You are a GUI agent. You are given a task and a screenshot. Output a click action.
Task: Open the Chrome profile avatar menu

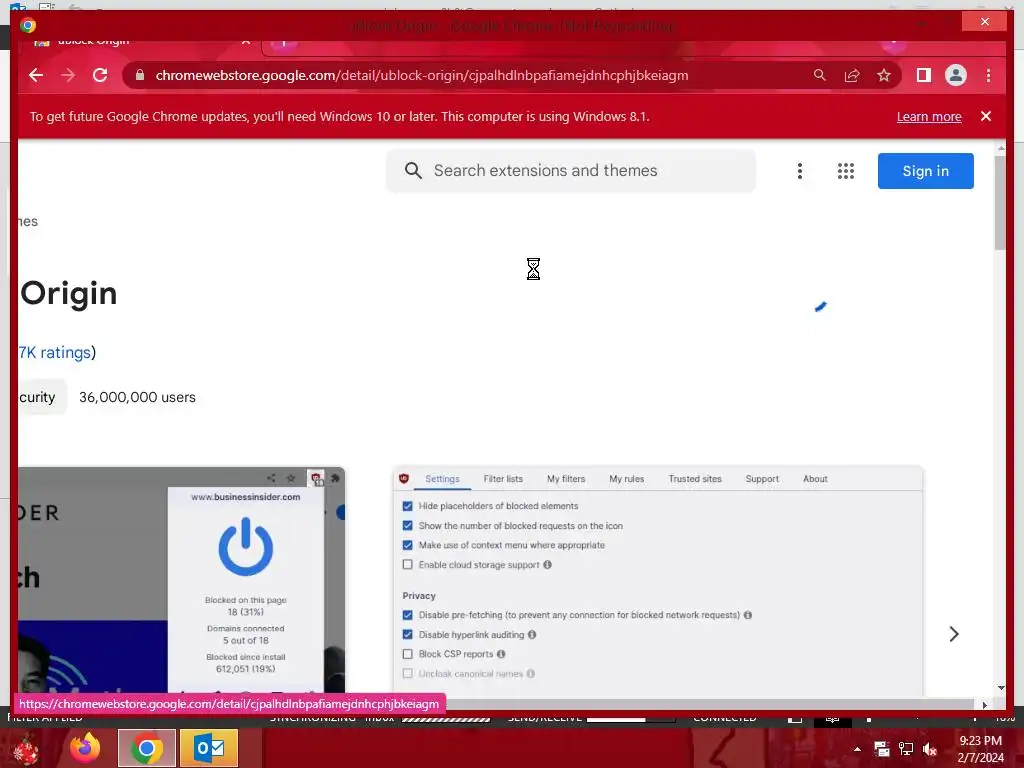(x=955, y=75)
